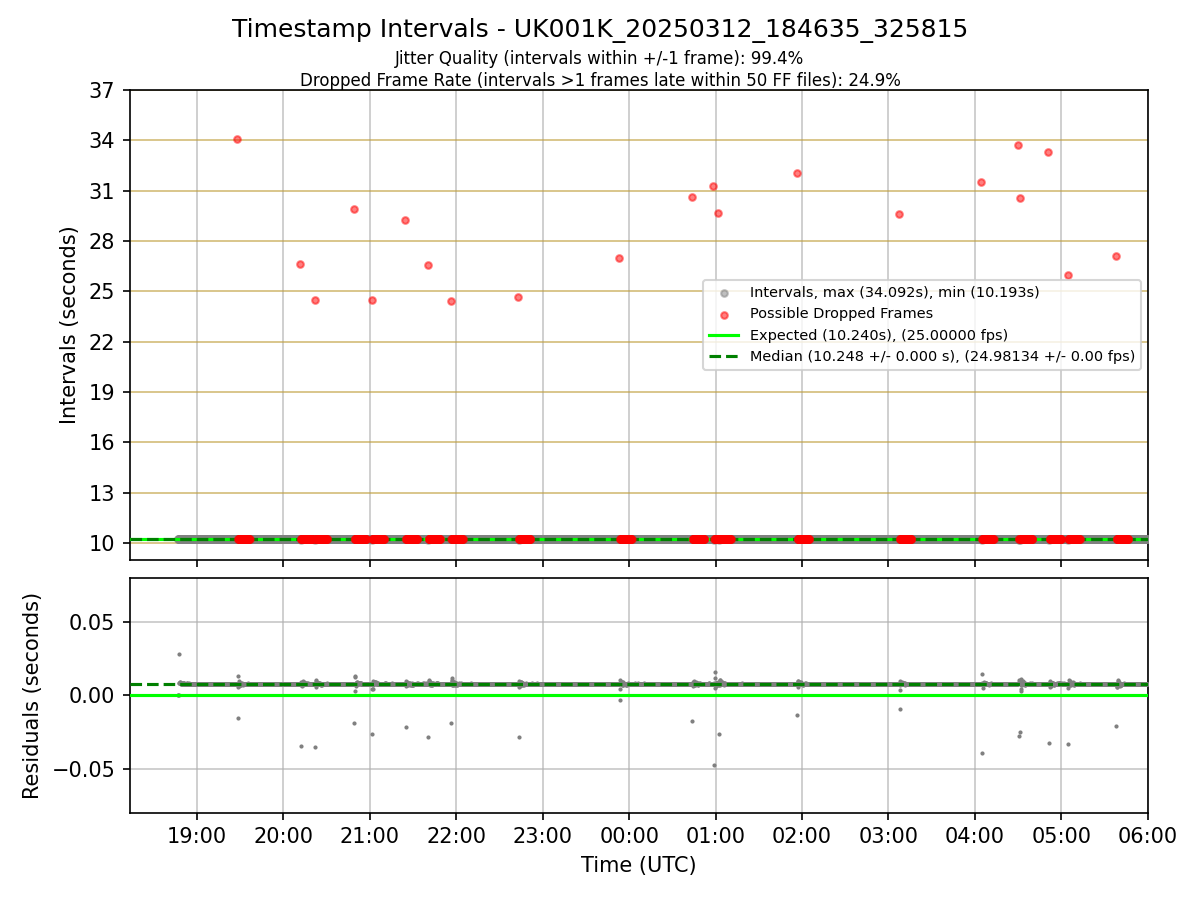Click the red point near 27 s around 05:40
This screenshot has width=1200, height=900.
(1116, 256)
